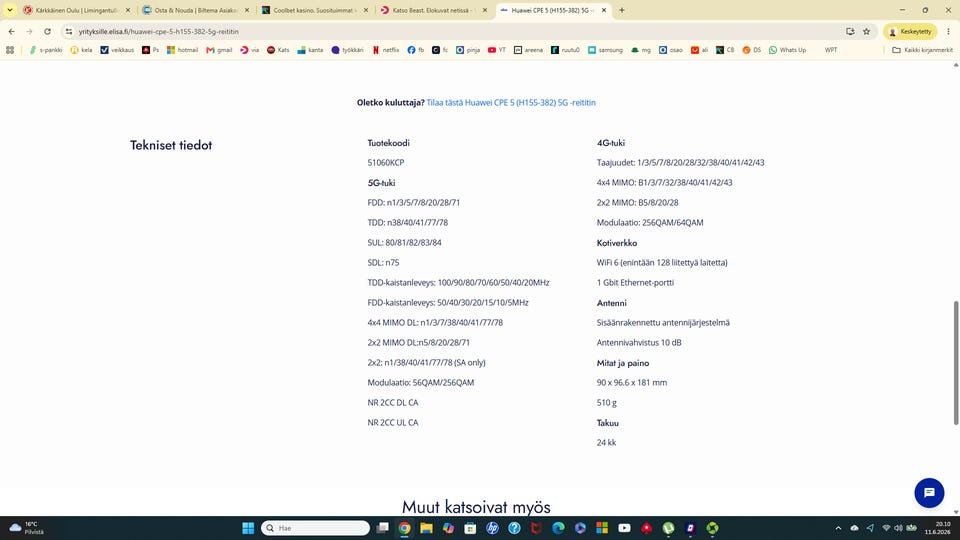Open the Windows Start menu
Screen dimensions: 960x540
point(248,528)
